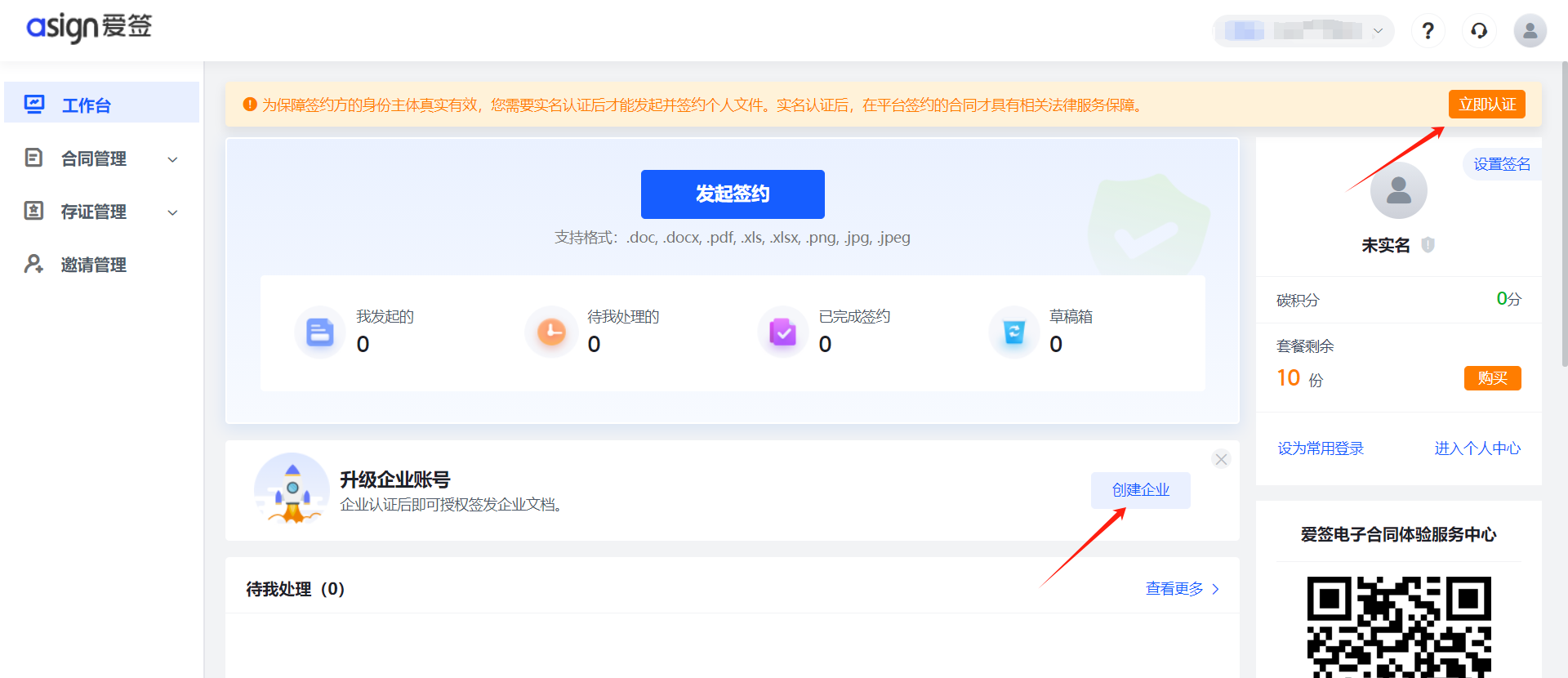
Task: Click the 创建企业 button
Action: tap(1140, 490)
